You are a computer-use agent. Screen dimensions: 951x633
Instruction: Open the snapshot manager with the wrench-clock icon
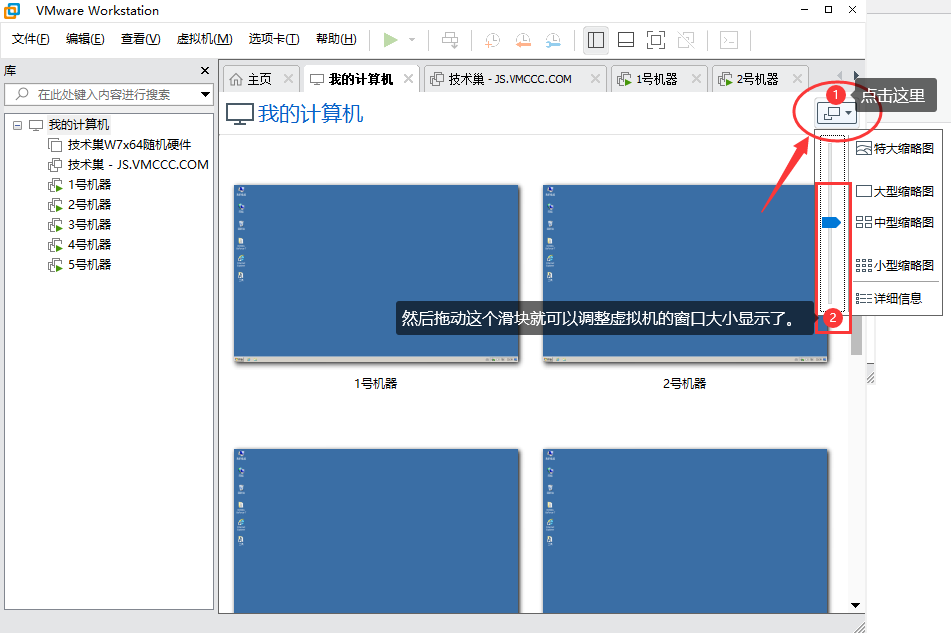coord(553,39)
